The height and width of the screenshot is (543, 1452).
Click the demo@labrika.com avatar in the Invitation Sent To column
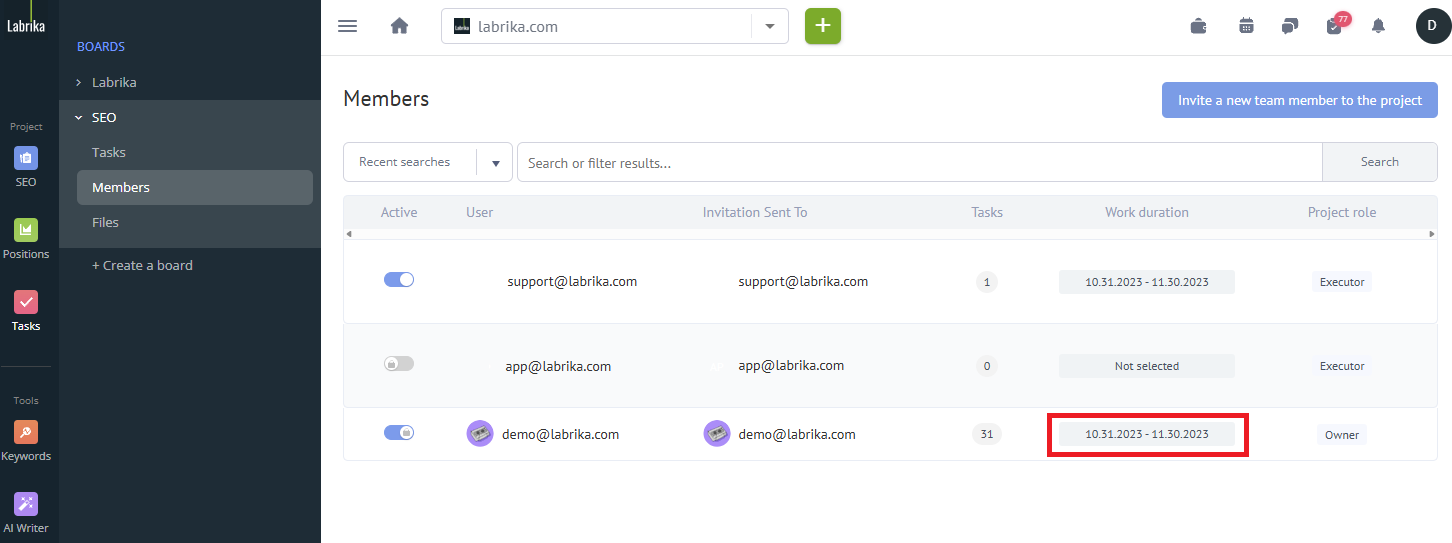tap(717, 433)
